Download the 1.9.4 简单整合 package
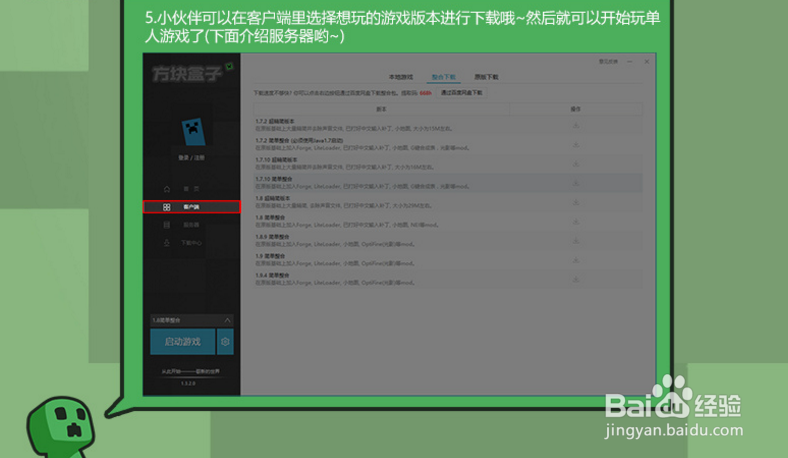The image size is (788, 458). (x=576, y=279)
